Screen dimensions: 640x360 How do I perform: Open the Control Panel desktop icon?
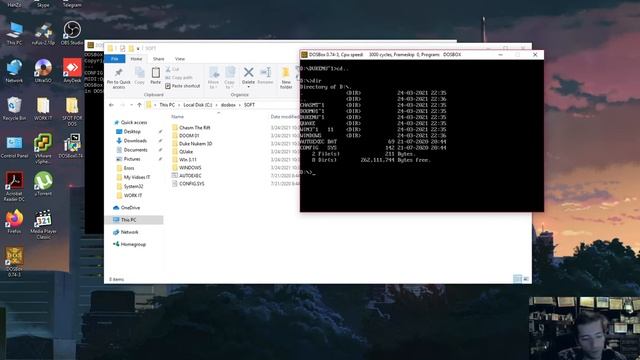coord(14,147)
